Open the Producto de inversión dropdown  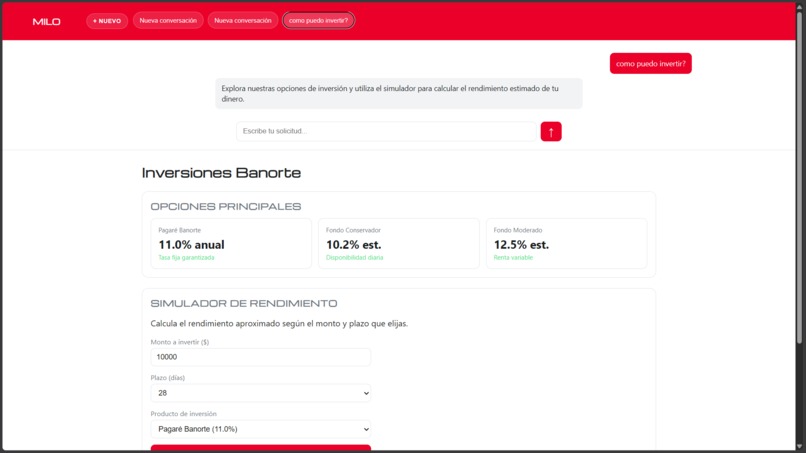261,429
